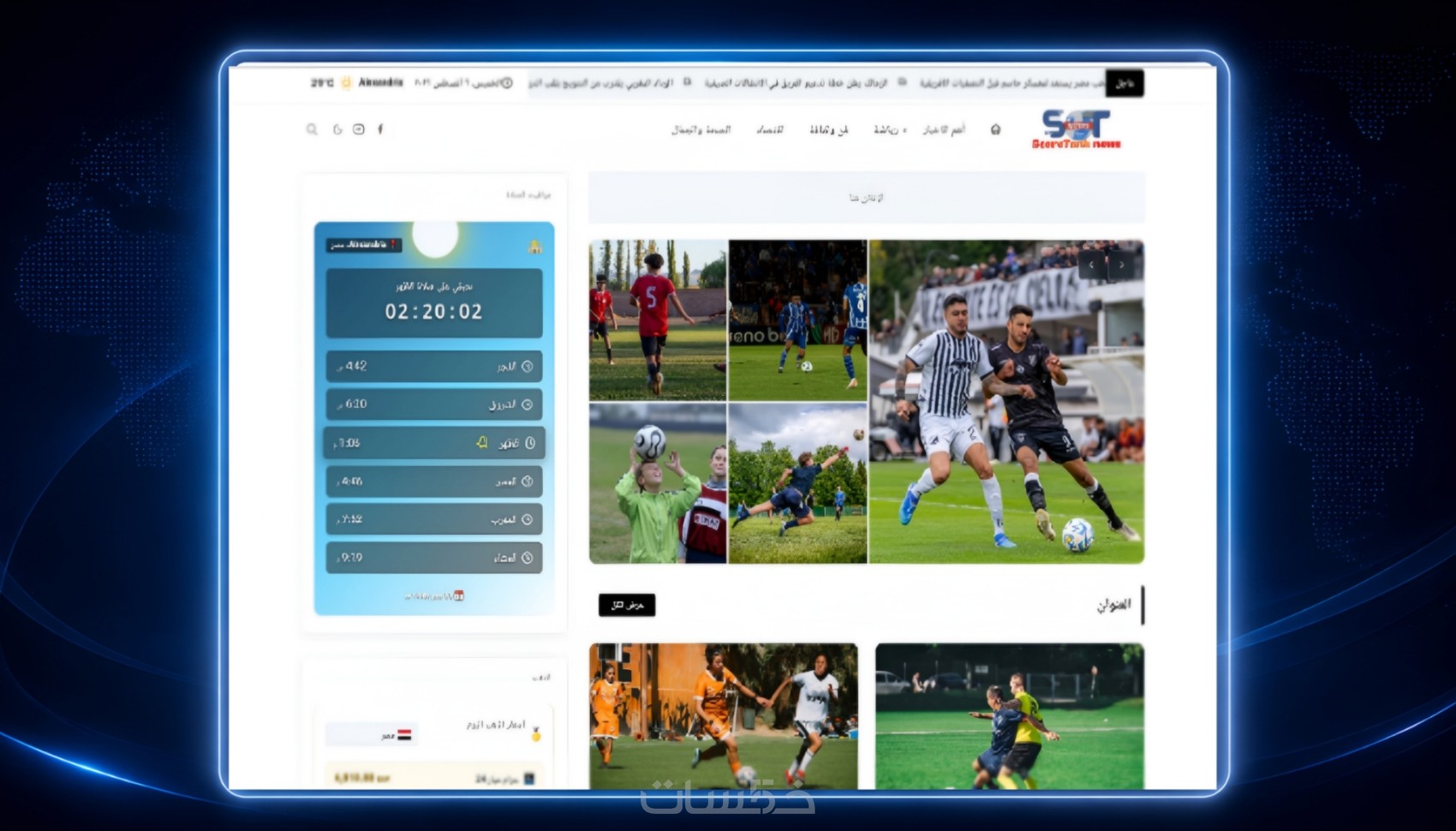The width and height of the screenshot is (1456, 831).
Task: Click the 02:20:02 prayer countdown timer
Action: 434,312
